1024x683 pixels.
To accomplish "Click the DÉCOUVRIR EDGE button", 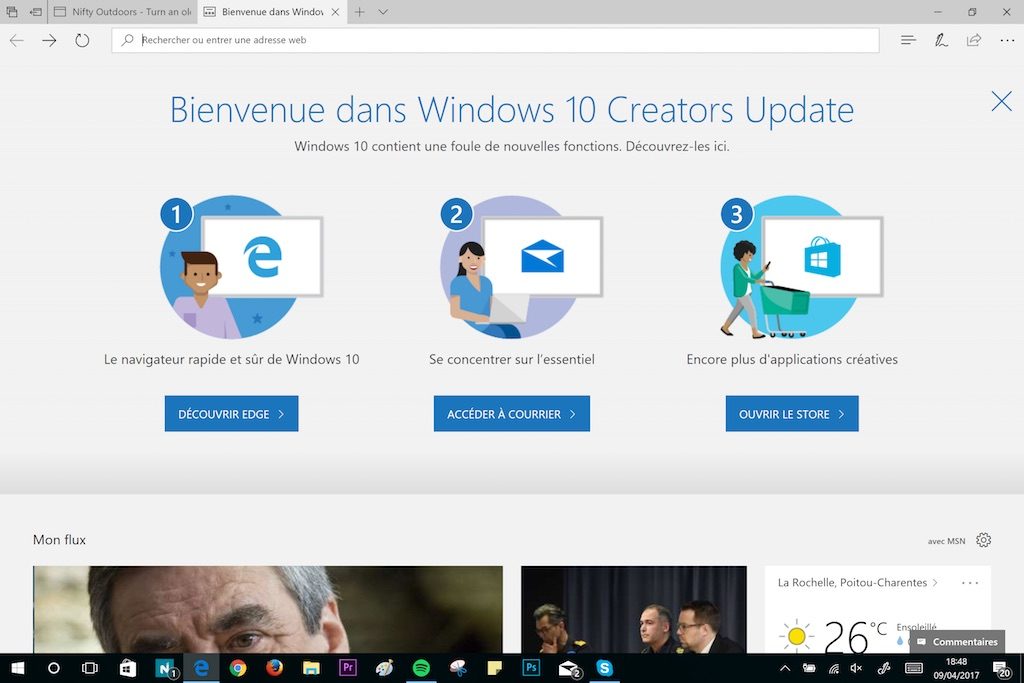I will (231, 413).
